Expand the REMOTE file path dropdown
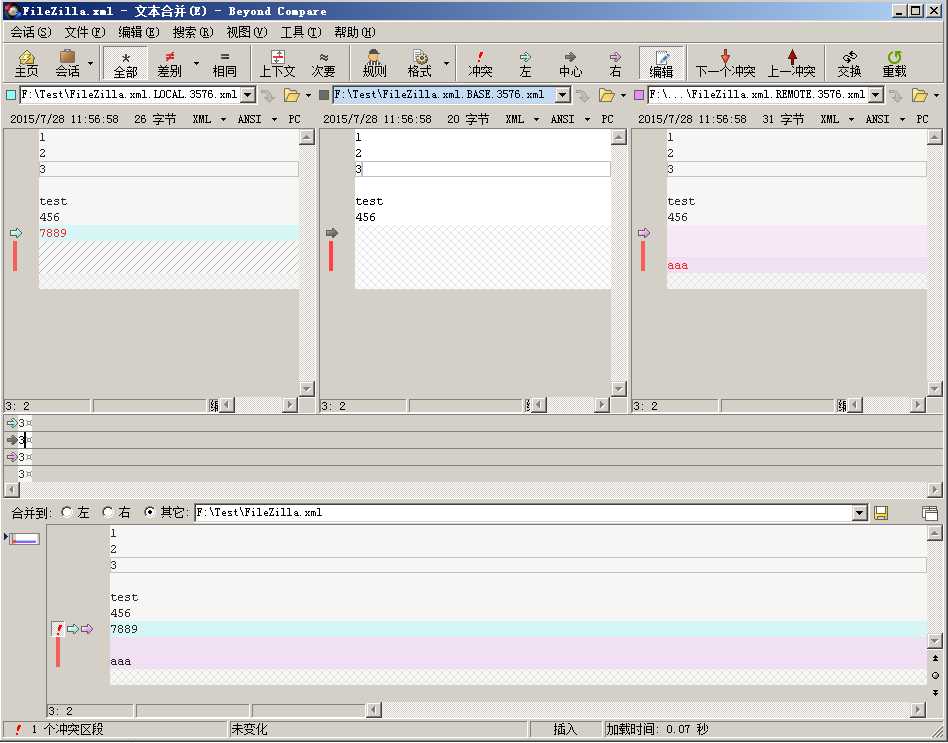This screenshot has height=743, width=948. 875,95
